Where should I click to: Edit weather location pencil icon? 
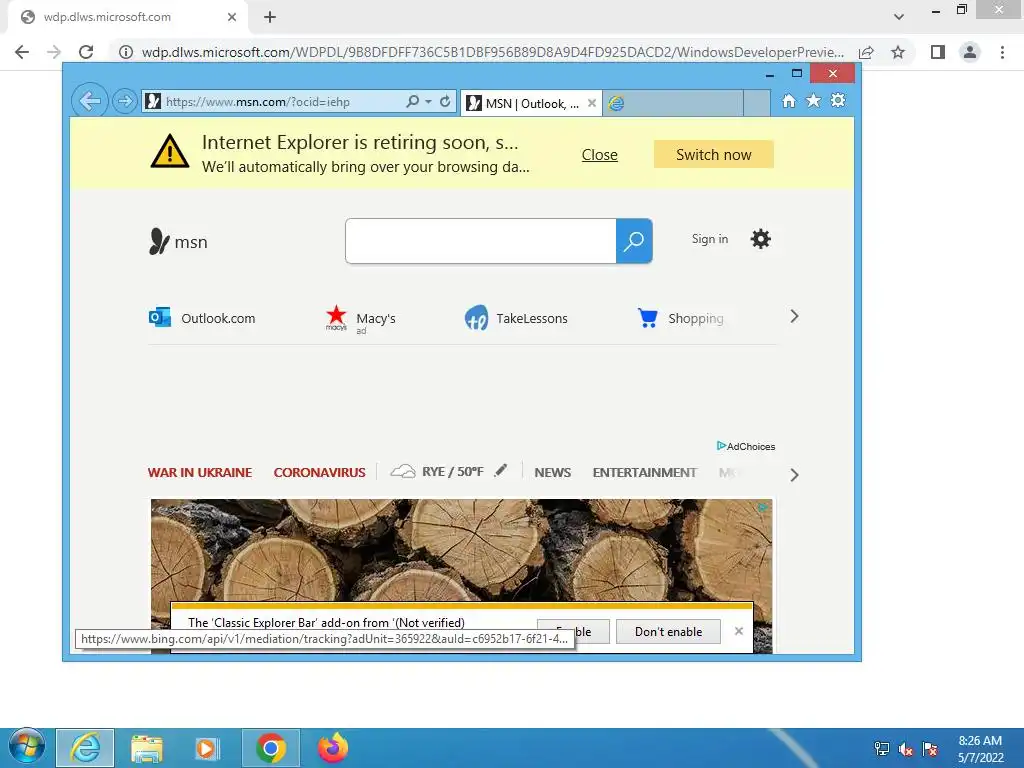500,470
